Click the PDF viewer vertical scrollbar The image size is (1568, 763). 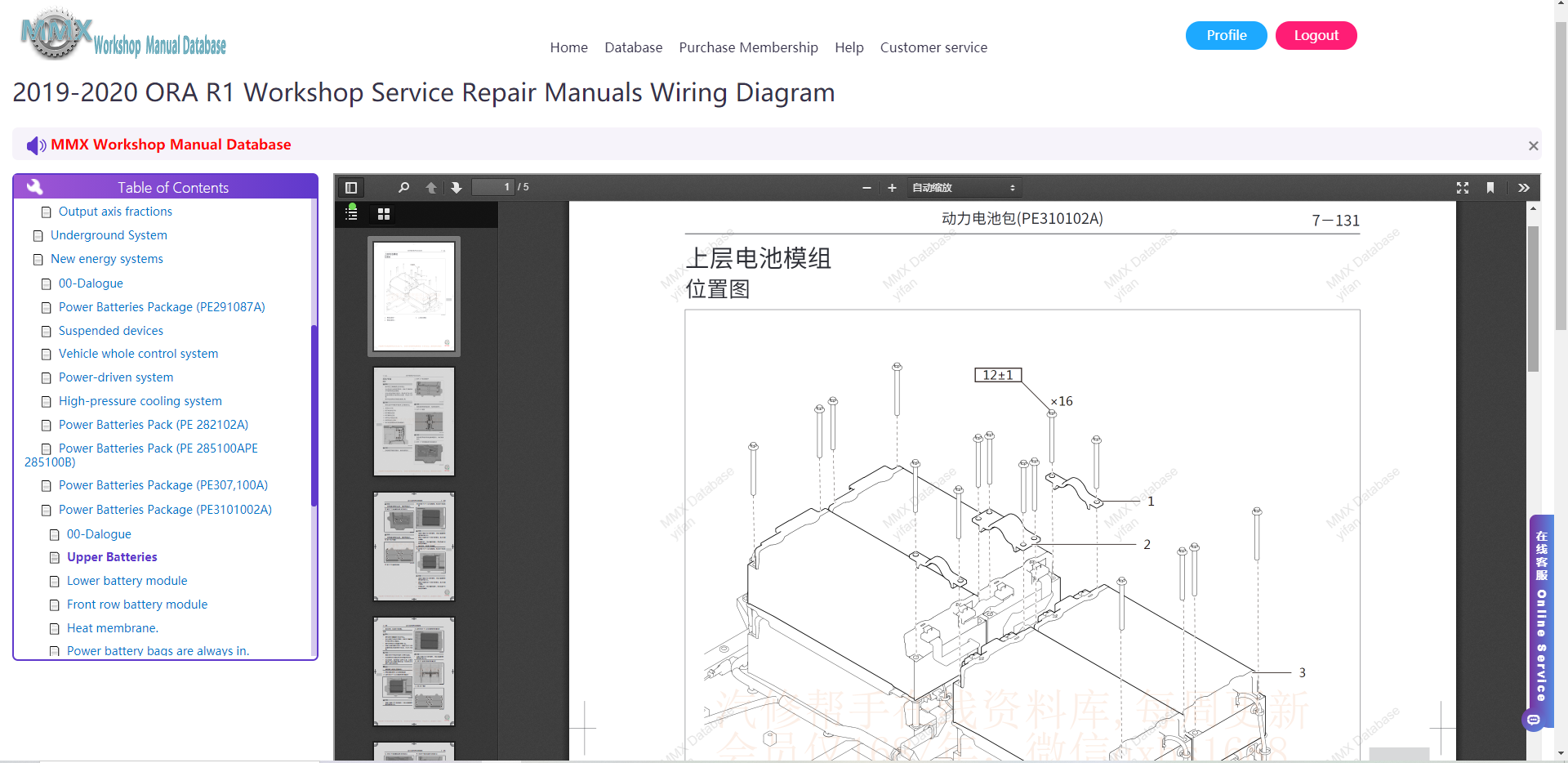pos(1533,299)
